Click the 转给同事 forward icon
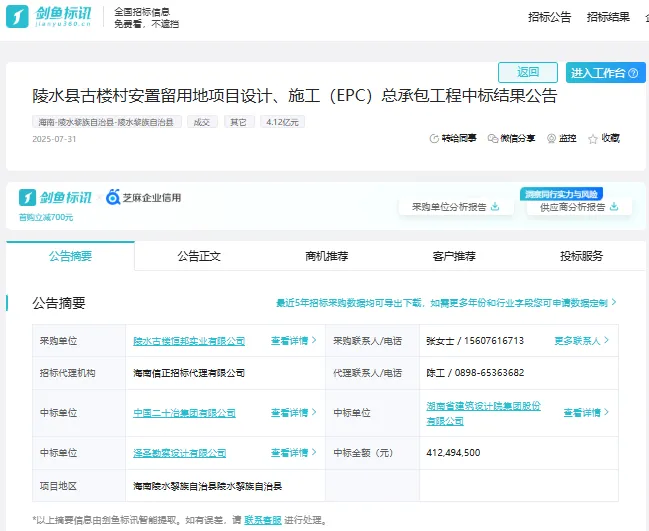 click(434, 139)
